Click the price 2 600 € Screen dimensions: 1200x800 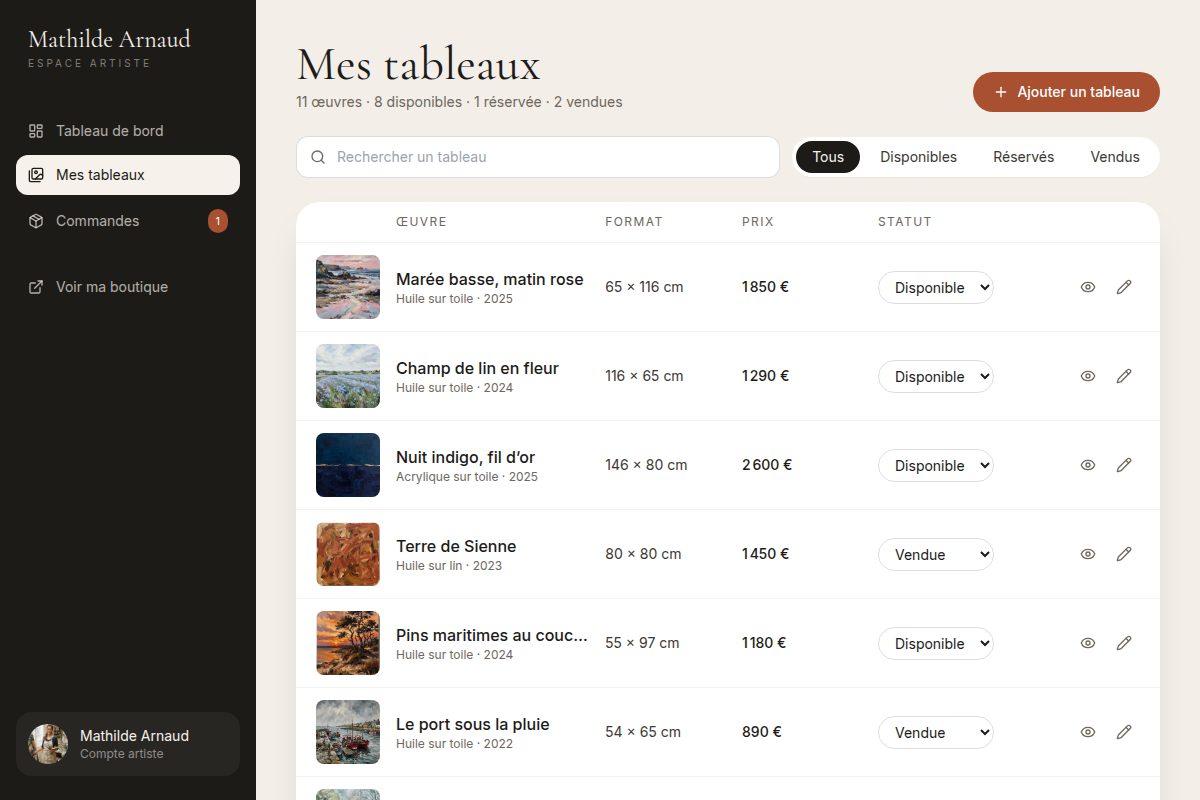click(x=767, y=465)
